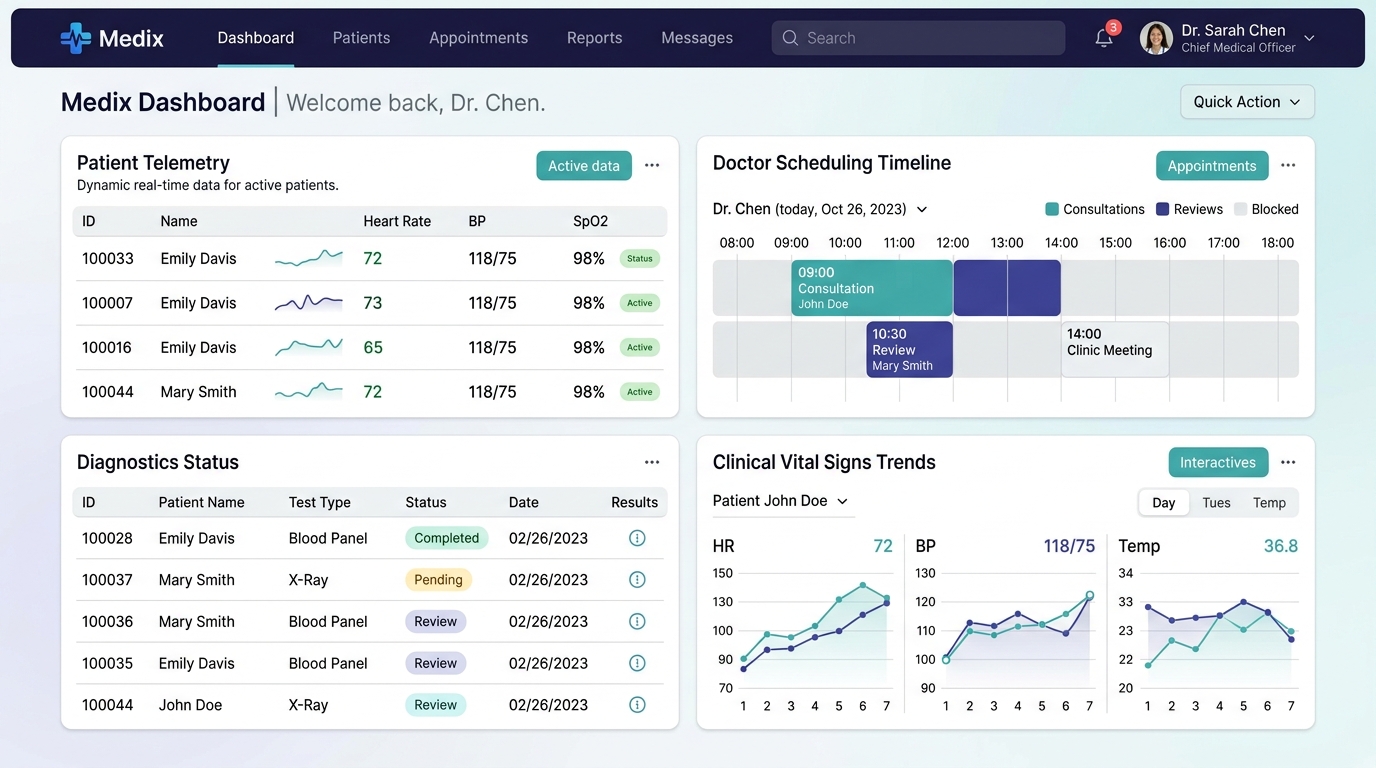Select the Temp view toggle
Image resolution: width=1376 pixels, height=768 pixels.
pos(1269,503)
